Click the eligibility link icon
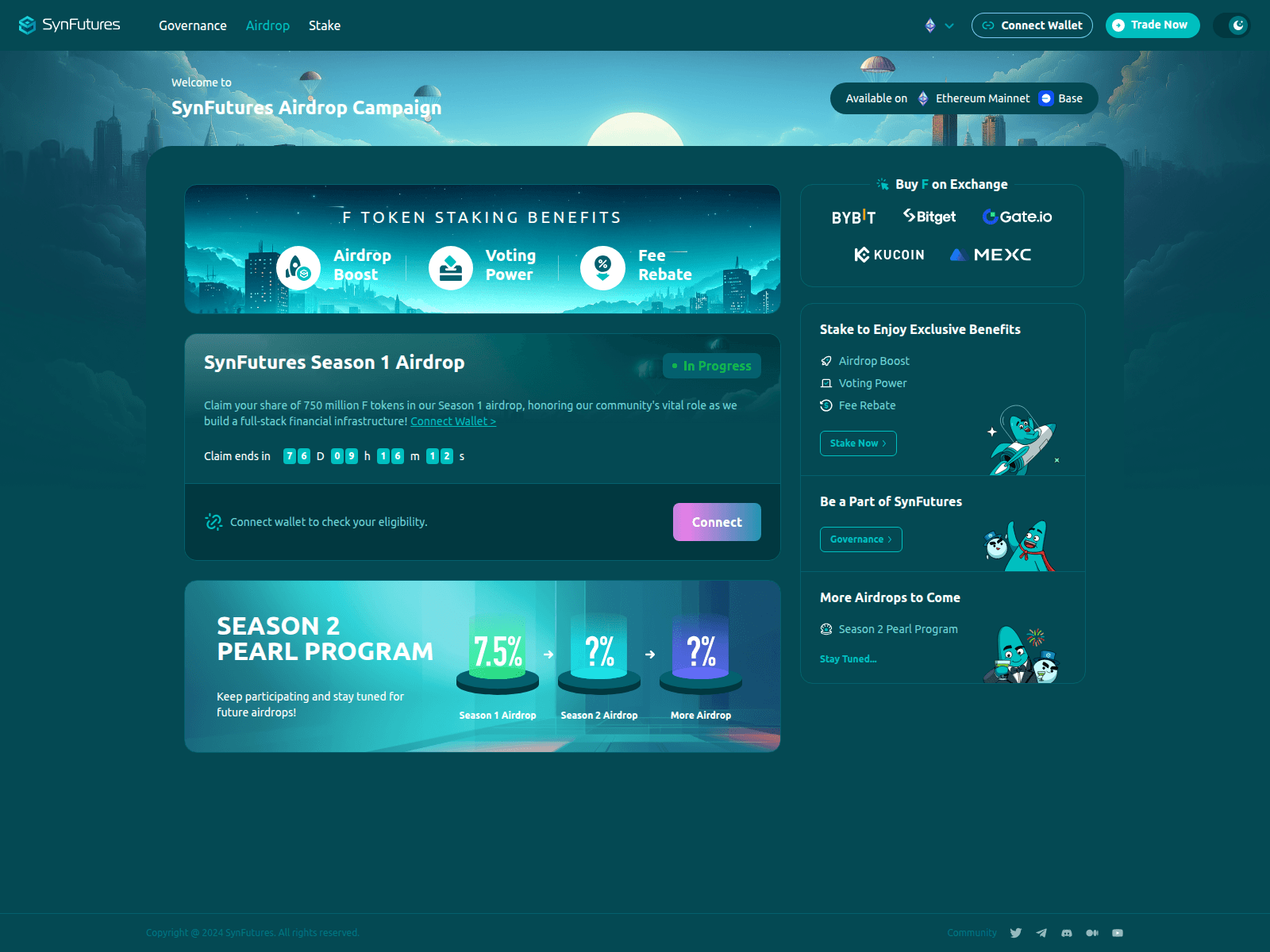Viewport: 1270px width, 952px height. tap(214, 522)
